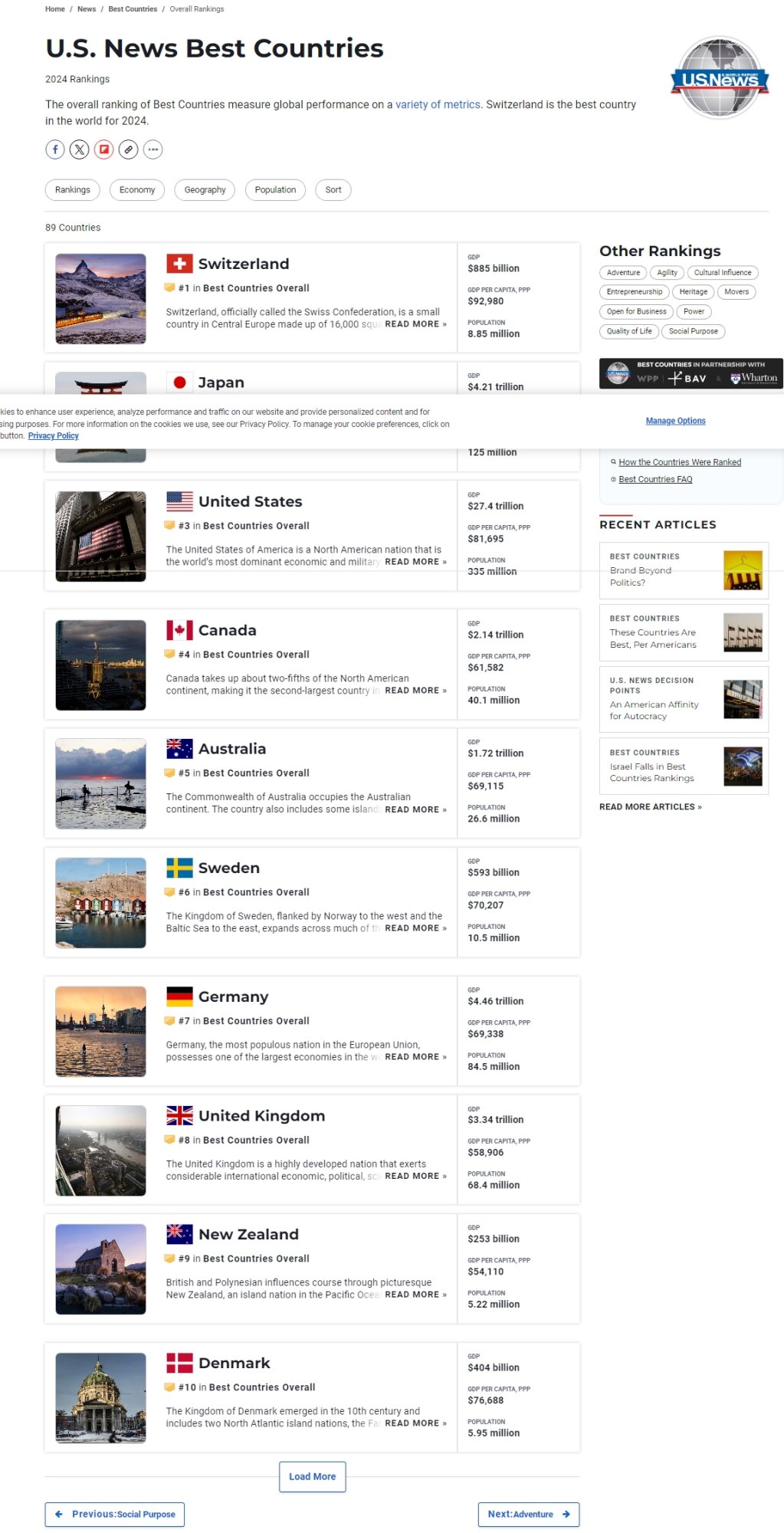Open the Economy filter dropdown
The width and height of the screenshot is (784, 1533).
pyautogui.click(x=137, y=190)
